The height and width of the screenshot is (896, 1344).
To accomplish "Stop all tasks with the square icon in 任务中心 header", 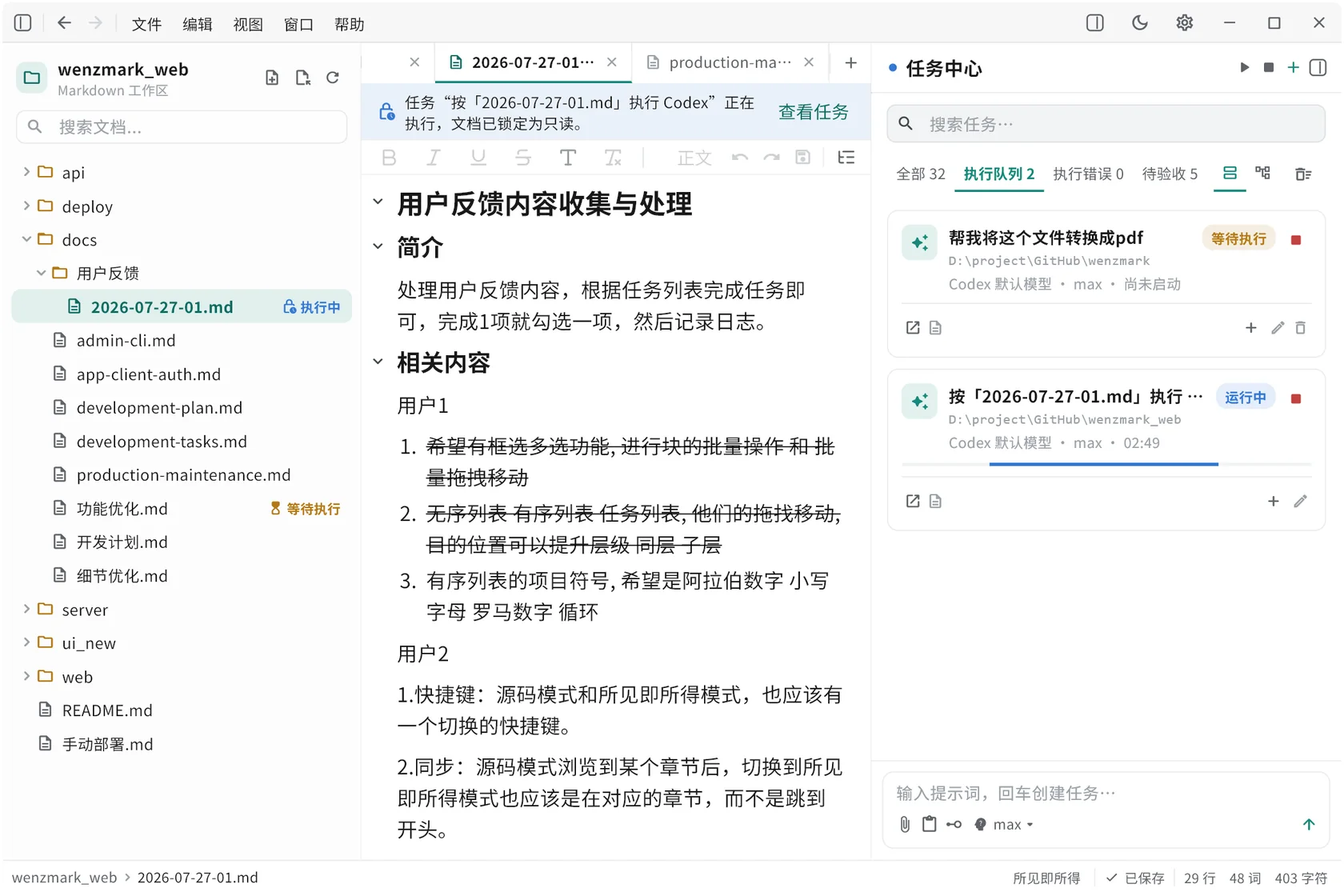I will point(1269,68).
